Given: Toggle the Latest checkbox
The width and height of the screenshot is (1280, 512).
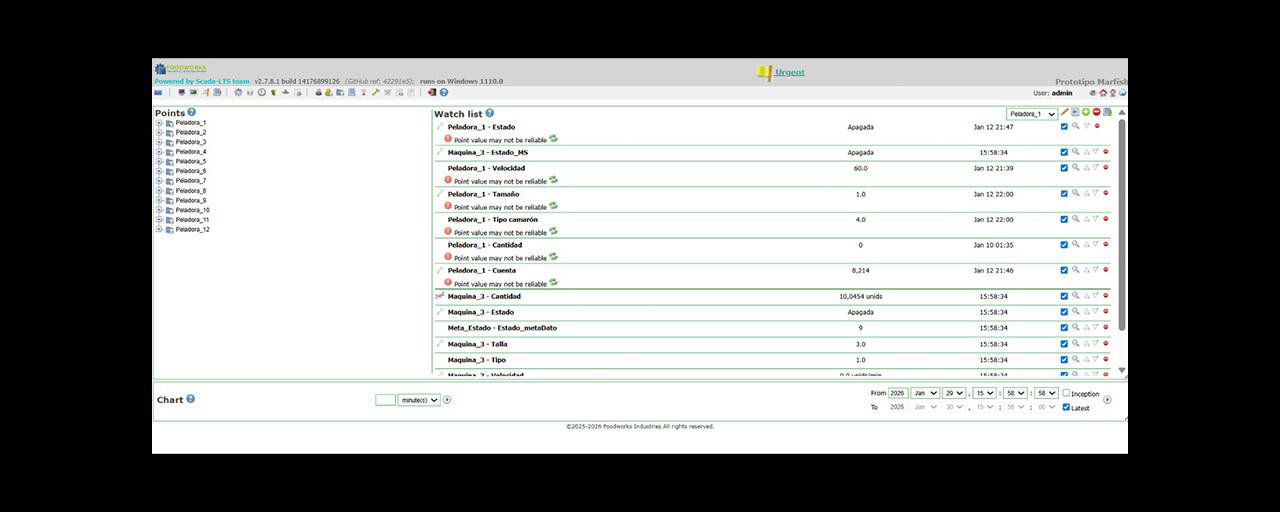Looking at the screenshot, I should click(x=1067, y=407).
